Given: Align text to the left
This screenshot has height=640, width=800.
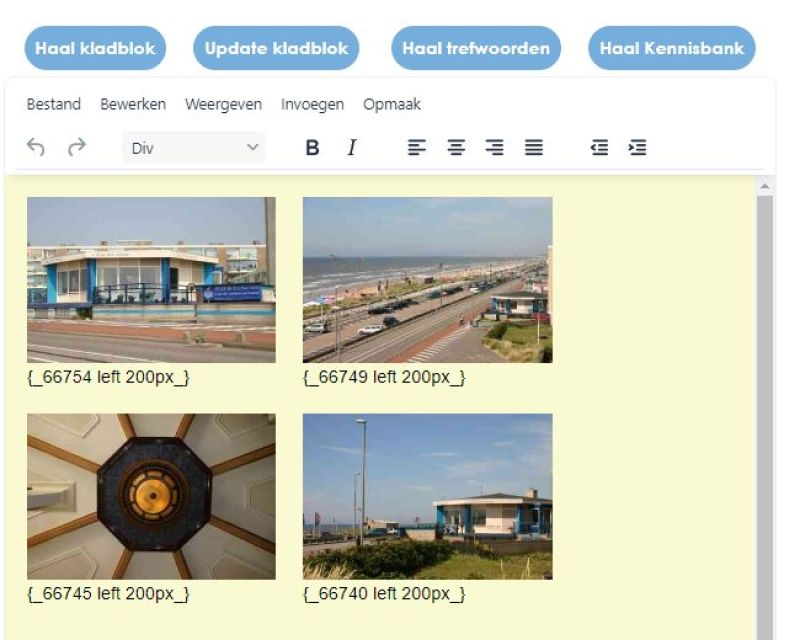Looking at the screenshot, I should 417,147.
